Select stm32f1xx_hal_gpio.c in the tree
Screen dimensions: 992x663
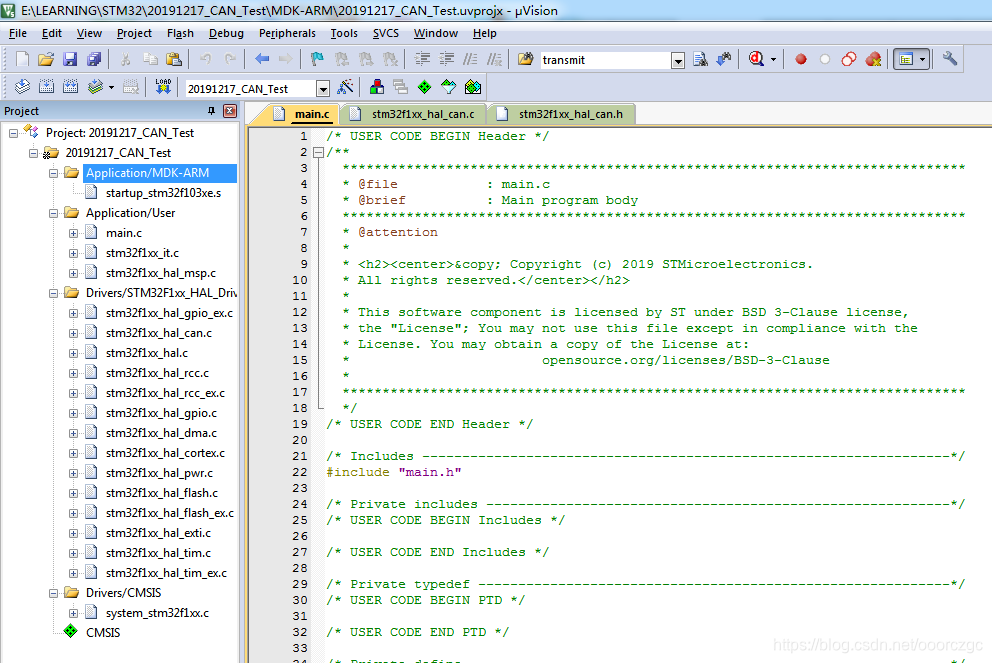[x=161, y=413]
